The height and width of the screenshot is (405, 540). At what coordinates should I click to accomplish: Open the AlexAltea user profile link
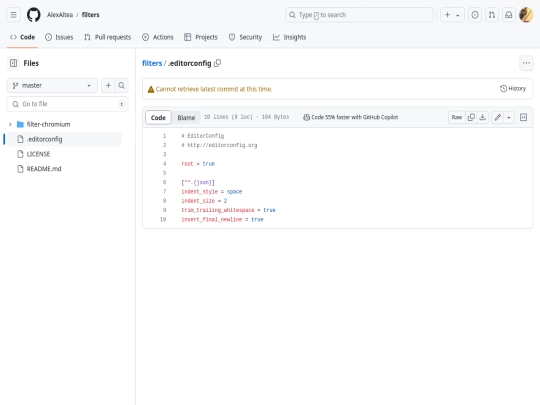point(60,15)
